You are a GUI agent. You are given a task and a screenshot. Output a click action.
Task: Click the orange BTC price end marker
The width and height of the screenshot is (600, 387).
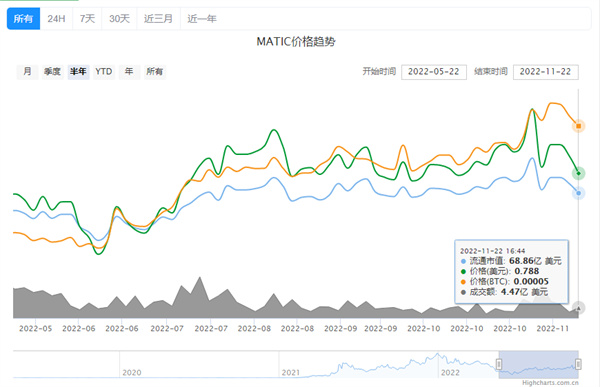tap(578, 126)
